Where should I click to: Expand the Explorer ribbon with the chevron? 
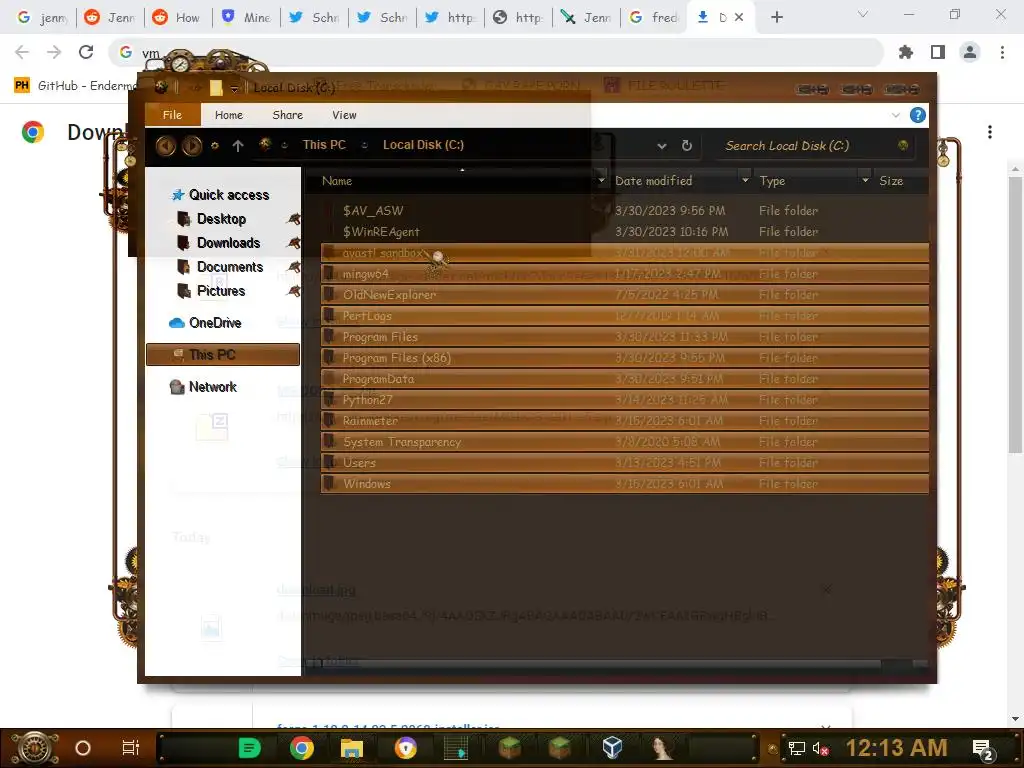(x=895, y=116)
